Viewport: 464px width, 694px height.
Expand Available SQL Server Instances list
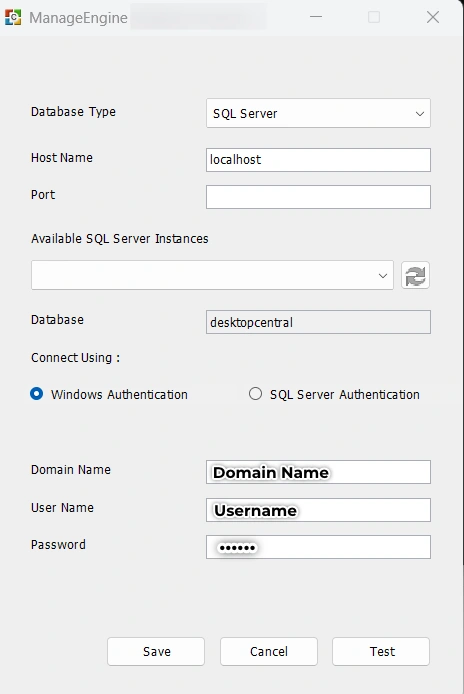pyautogui.click(x=212, y=275)
